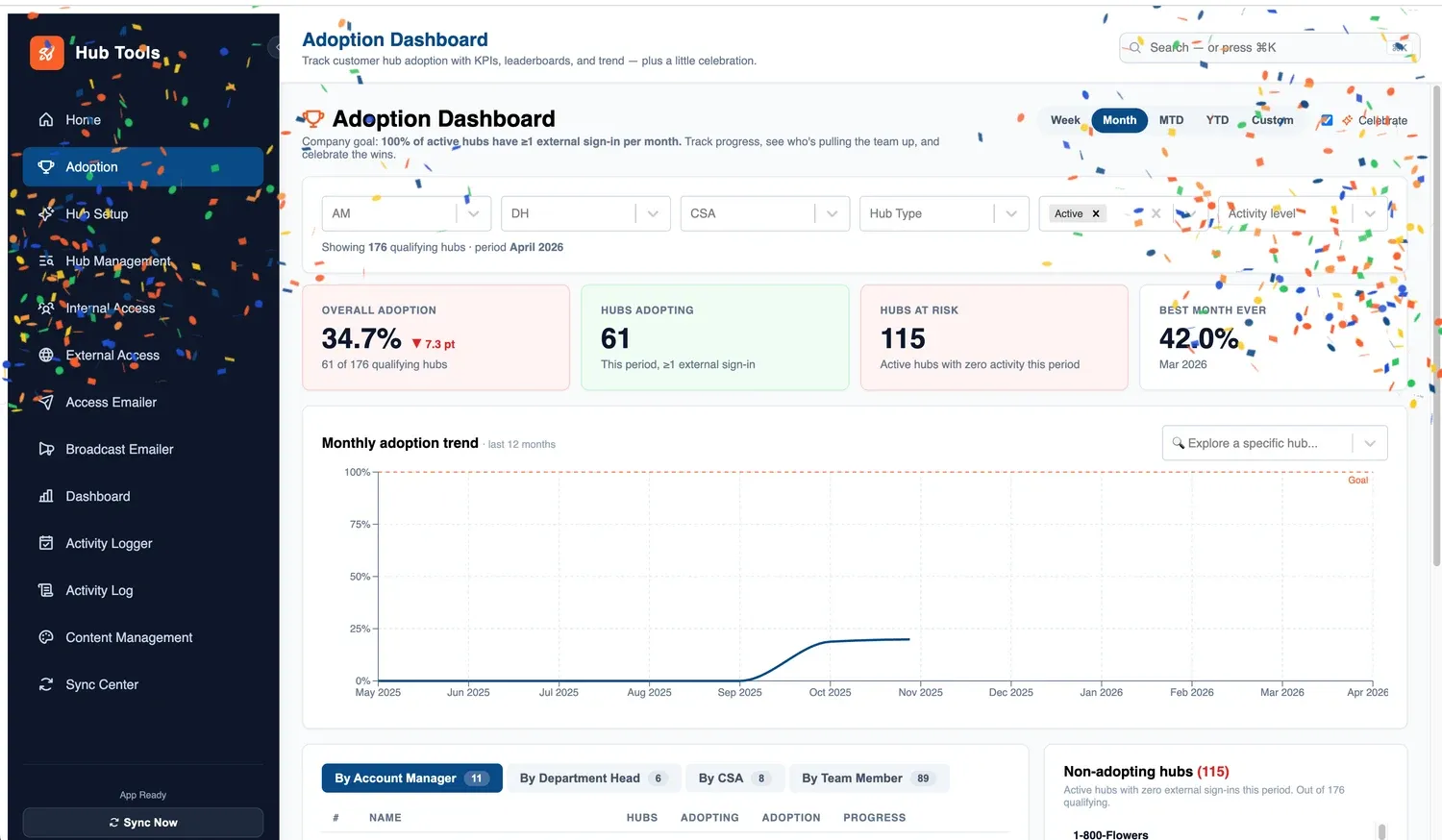Click the page vertical scrollbar
1442x840 pixels.
[1437, 327]
